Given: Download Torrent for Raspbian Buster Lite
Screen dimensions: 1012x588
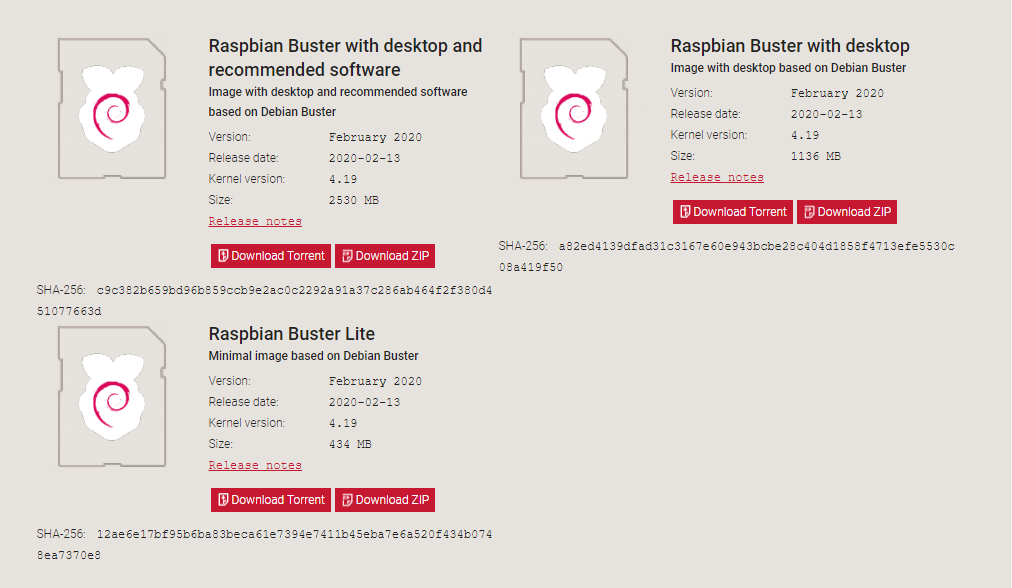Looking at the screenshot, I should [x=271, y=500].
